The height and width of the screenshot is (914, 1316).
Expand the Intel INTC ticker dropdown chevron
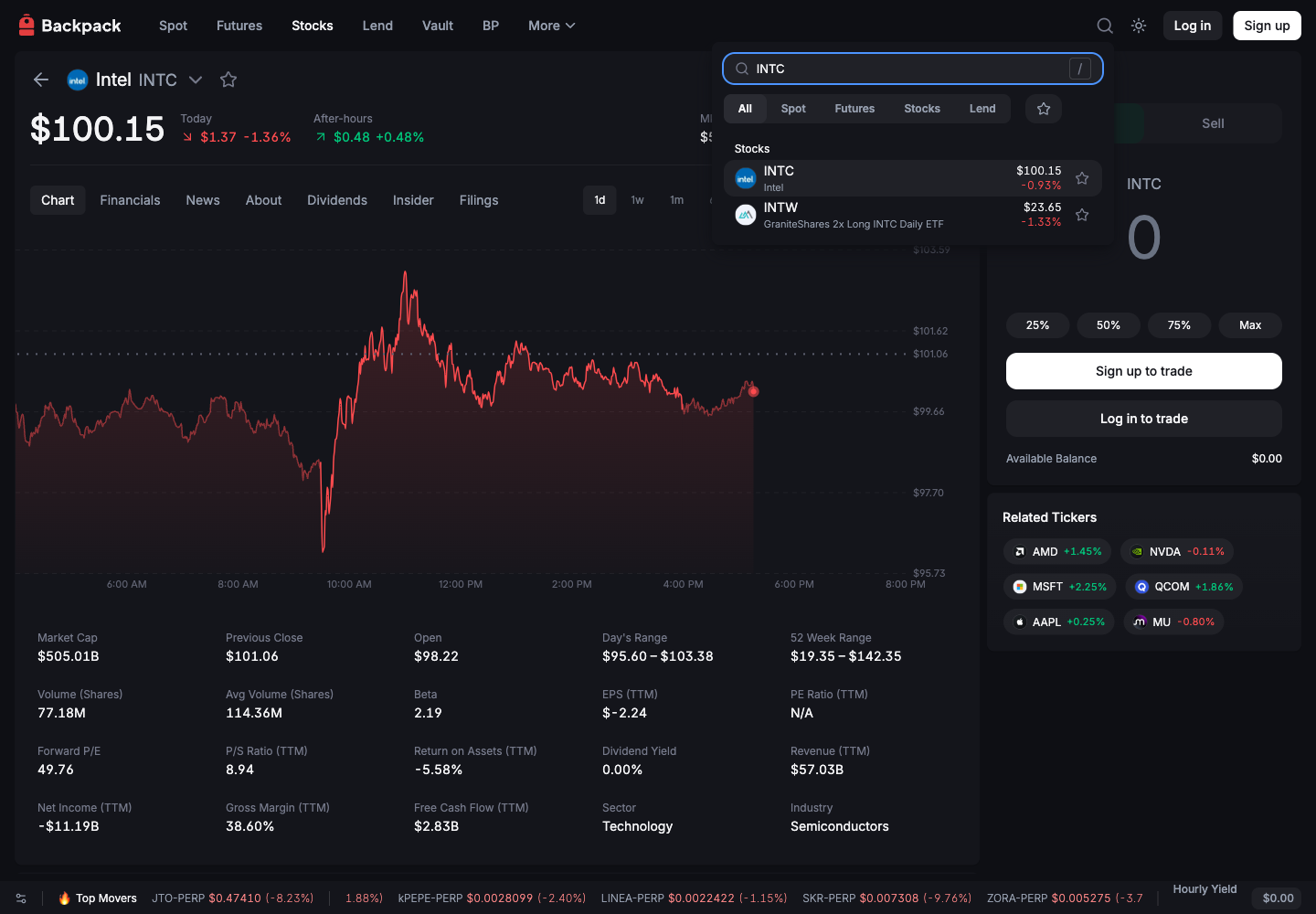click(196, 80)
